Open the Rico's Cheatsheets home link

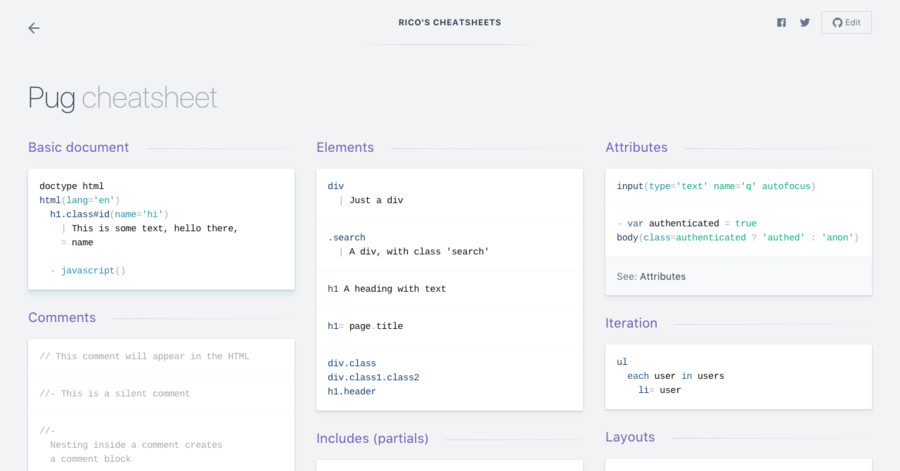tap(450, 22)
